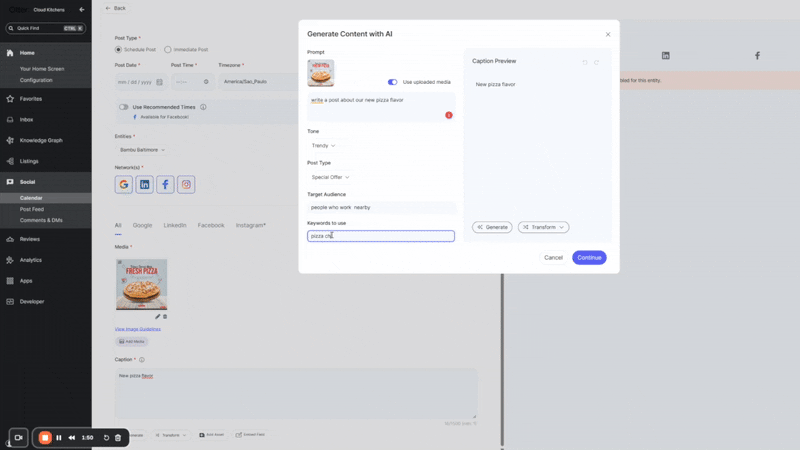Viewport: 800px width, 450px height.
Task: Stop the screen recording
Action: 45,437
